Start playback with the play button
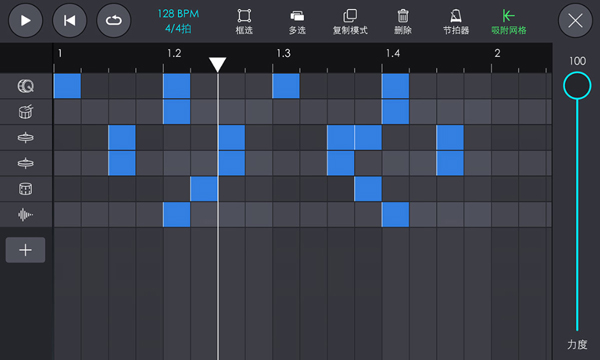 pos(25,20)
